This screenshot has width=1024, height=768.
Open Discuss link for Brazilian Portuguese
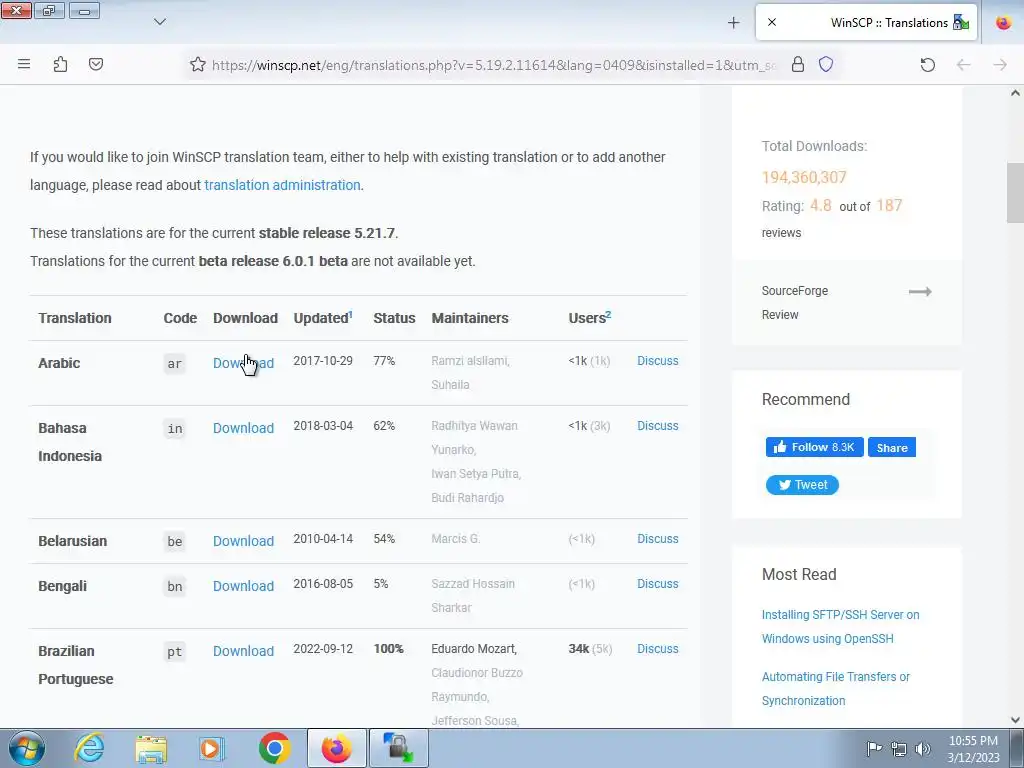[658, 649]
